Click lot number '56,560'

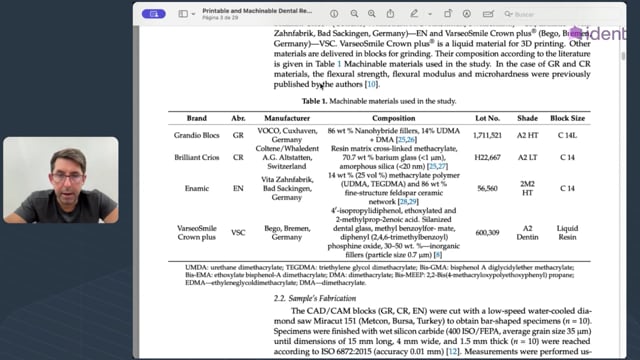pos(487,188)
